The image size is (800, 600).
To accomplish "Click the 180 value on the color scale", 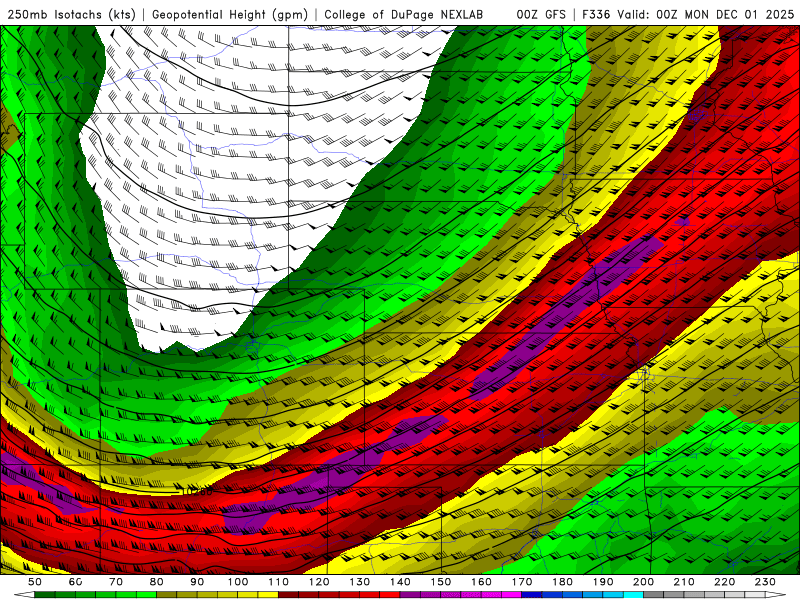I will click(562, 582).
